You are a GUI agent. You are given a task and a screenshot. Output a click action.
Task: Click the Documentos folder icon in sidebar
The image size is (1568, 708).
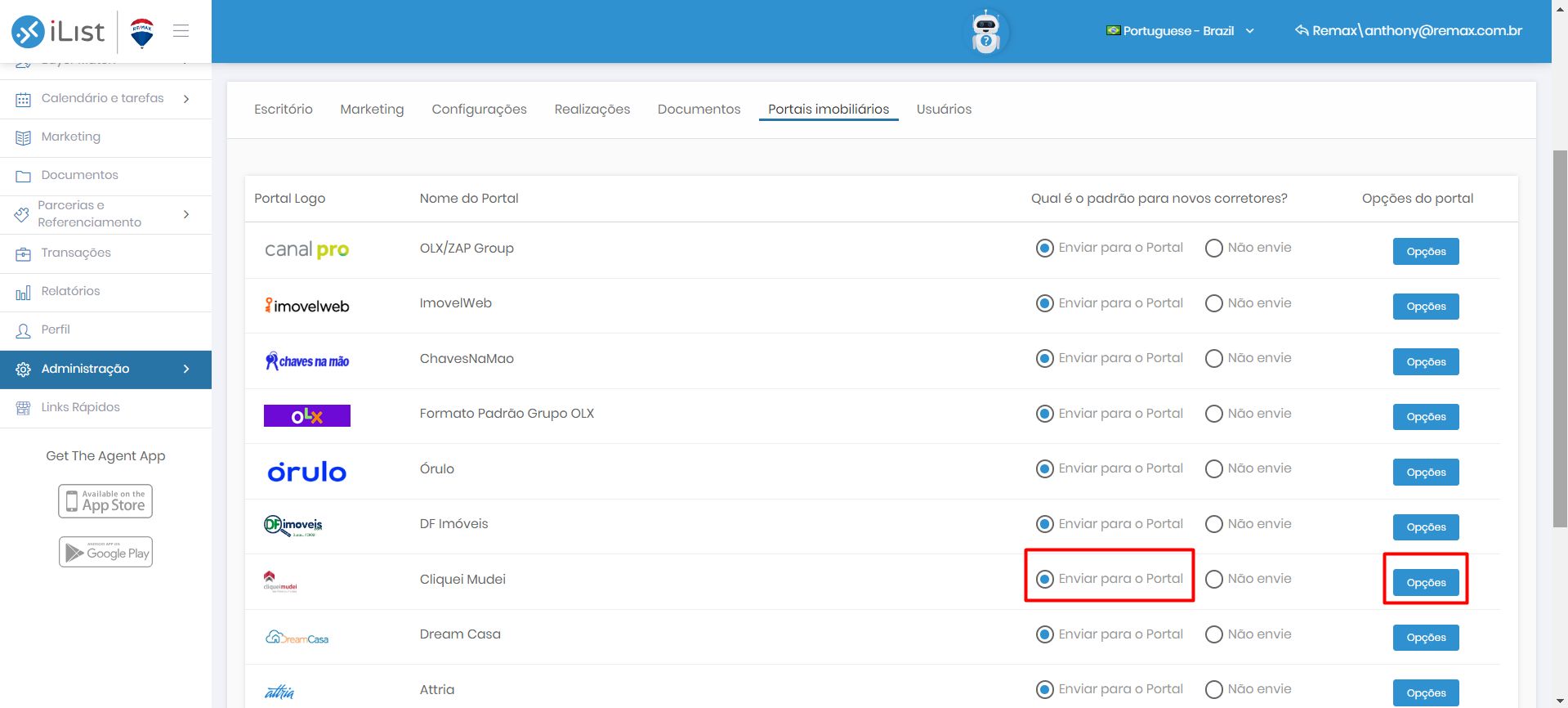point(23,176)
